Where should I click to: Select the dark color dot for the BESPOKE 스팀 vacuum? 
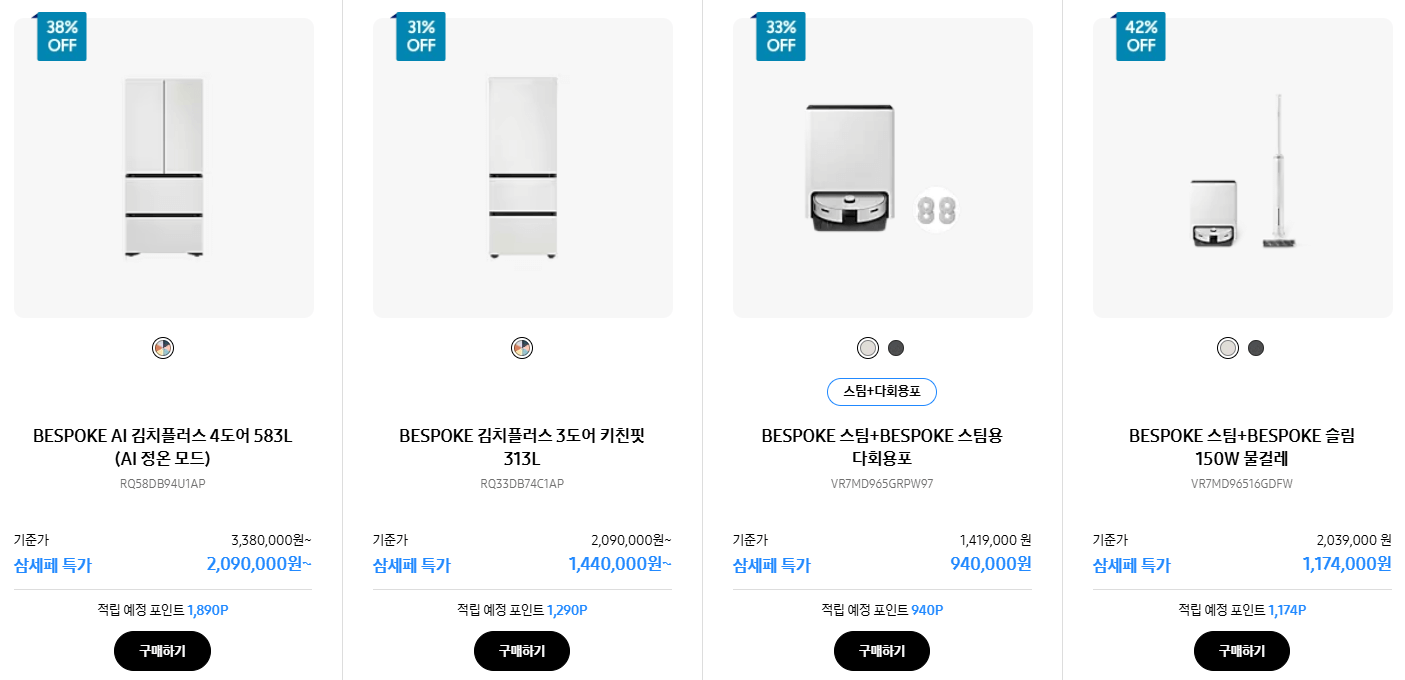point(896,348)
